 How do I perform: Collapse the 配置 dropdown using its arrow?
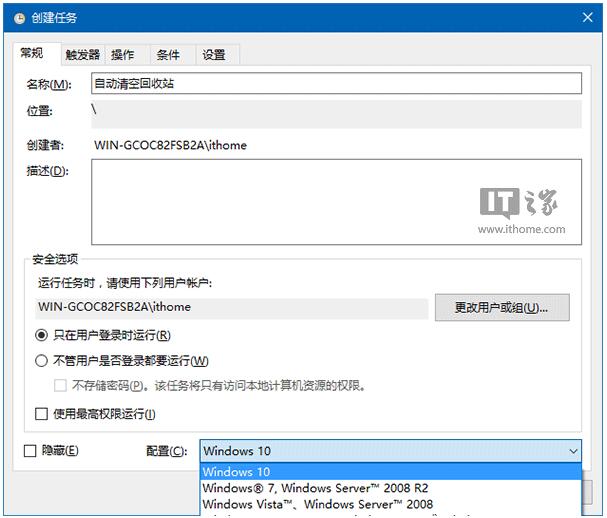[571, 451]
